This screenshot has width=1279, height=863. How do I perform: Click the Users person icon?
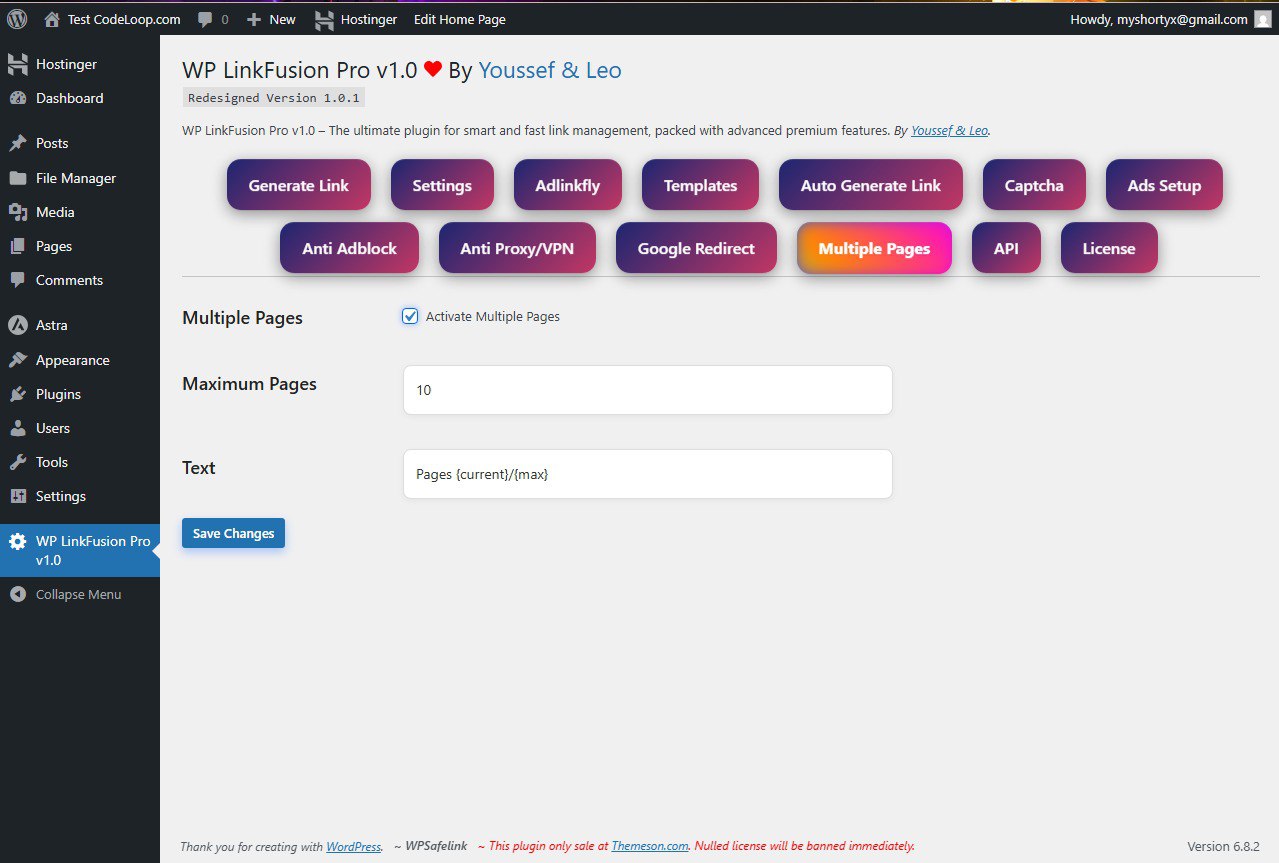pyautogui.click(x=18, y=428)
